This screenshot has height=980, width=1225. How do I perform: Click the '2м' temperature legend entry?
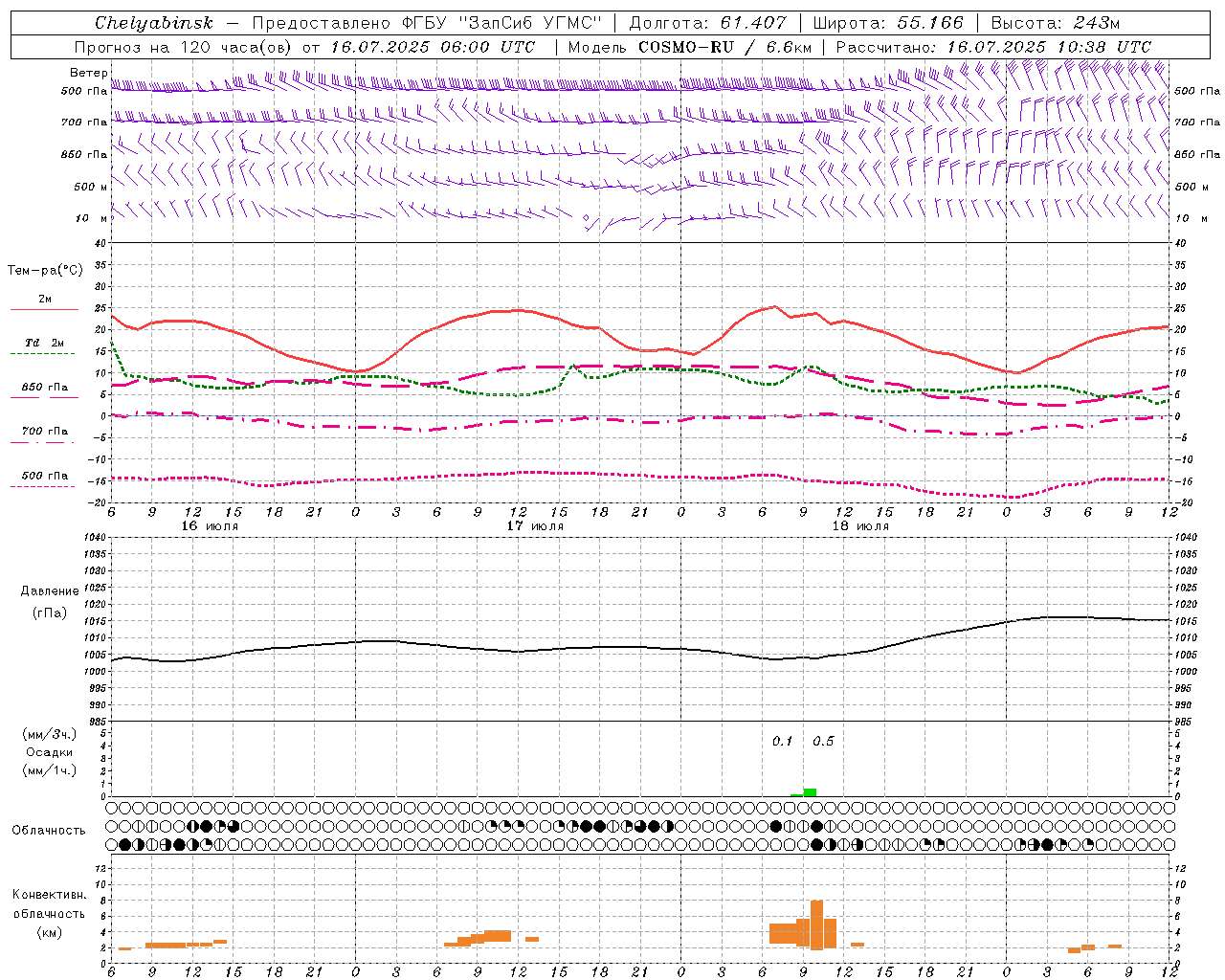(45, 300)
